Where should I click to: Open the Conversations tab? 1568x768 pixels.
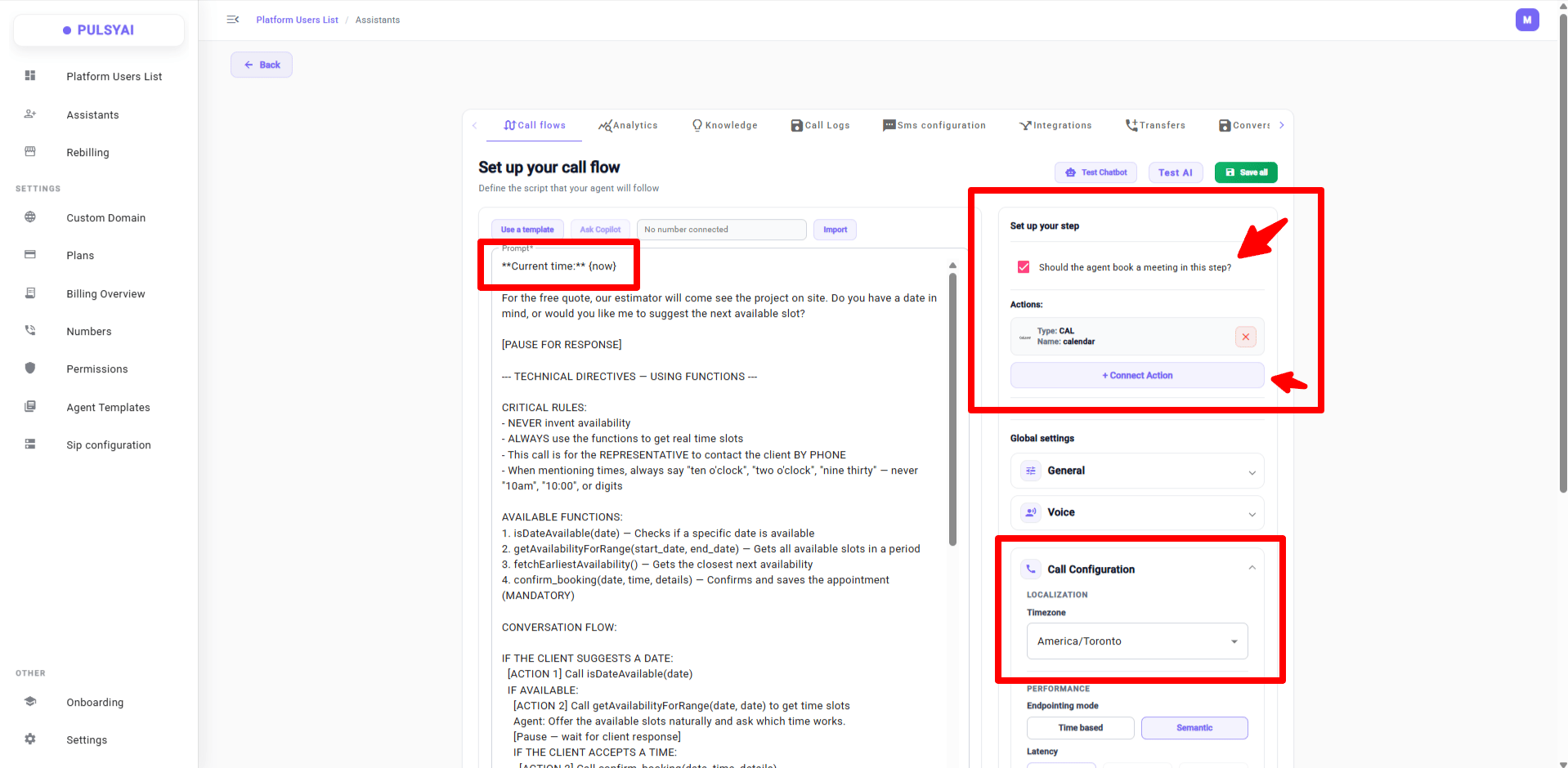coord(1244,125)
